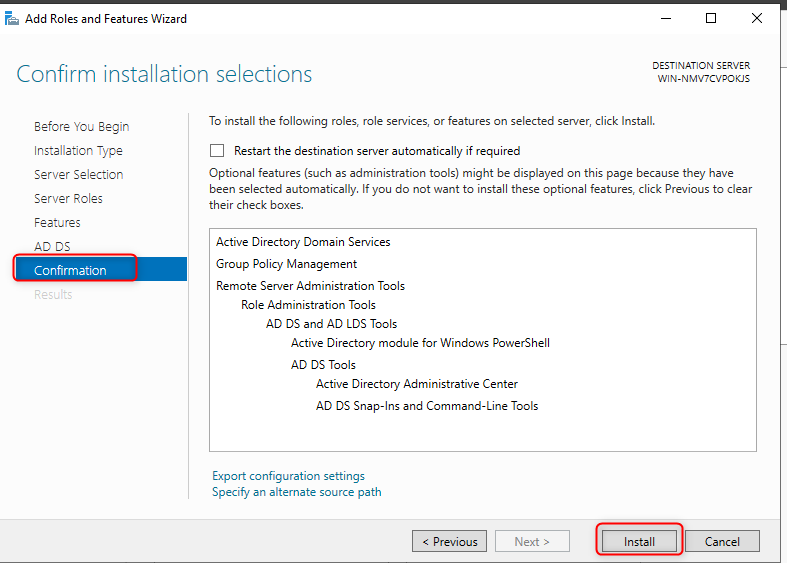Image resolution: width=787 pixels, height=563 pixels.
Task: Go to the Installation Type step
Action: [x=78, y=151]
